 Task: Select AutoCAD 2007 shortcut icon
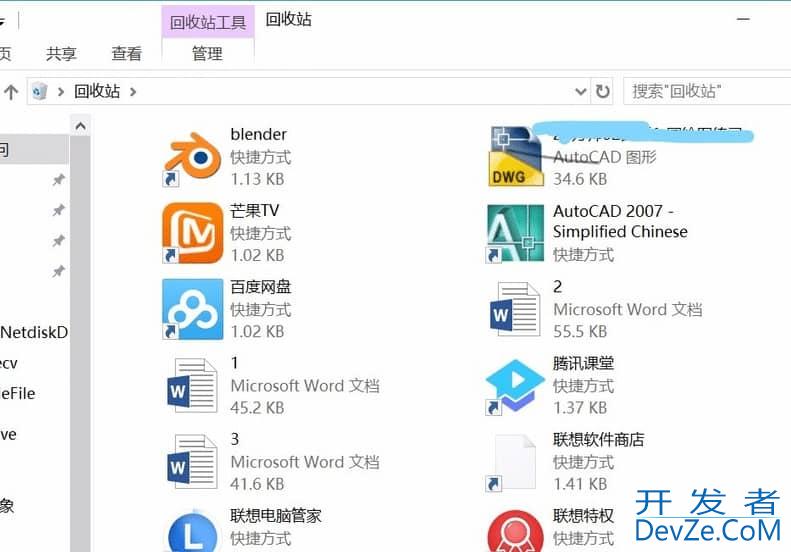tap(515, 233)
